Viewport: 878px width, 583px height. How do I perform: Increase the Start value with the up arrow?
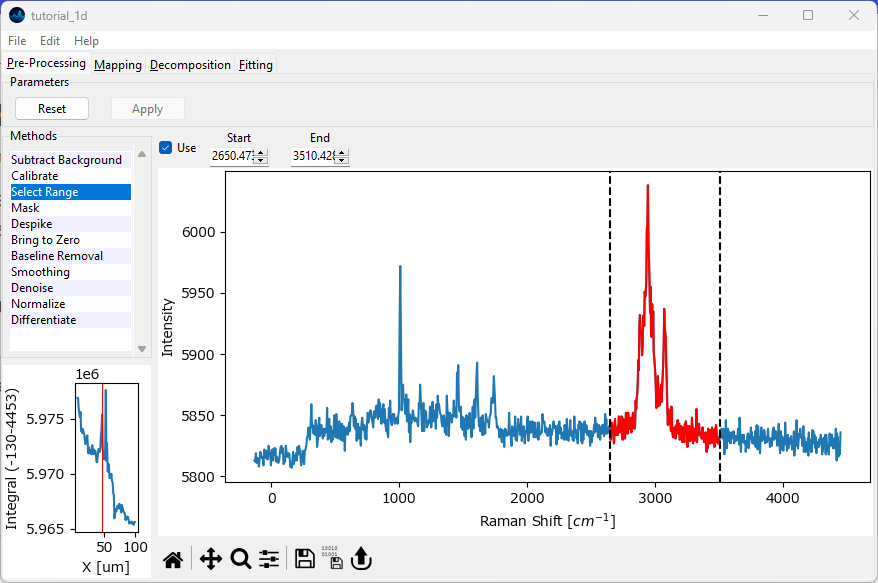[x=260, y=153]
